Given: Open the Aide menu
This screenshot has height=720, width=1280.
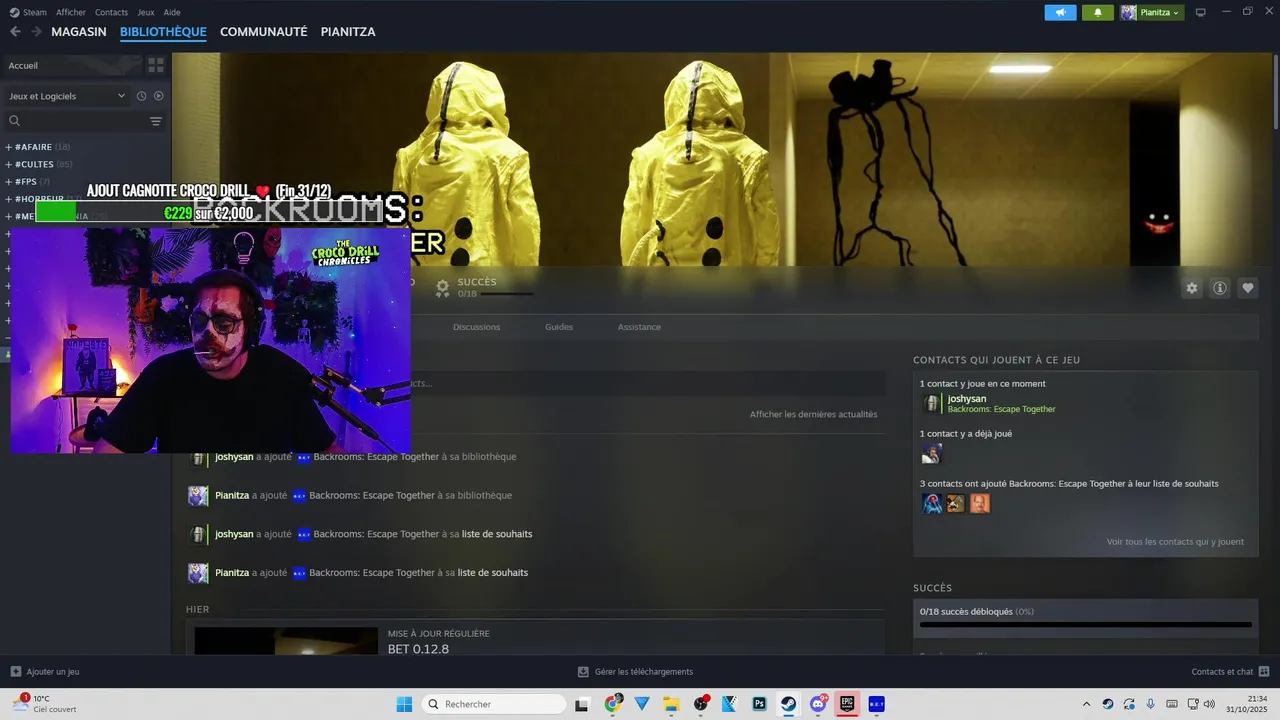Looking at the screenshot, I should [172, 12].
